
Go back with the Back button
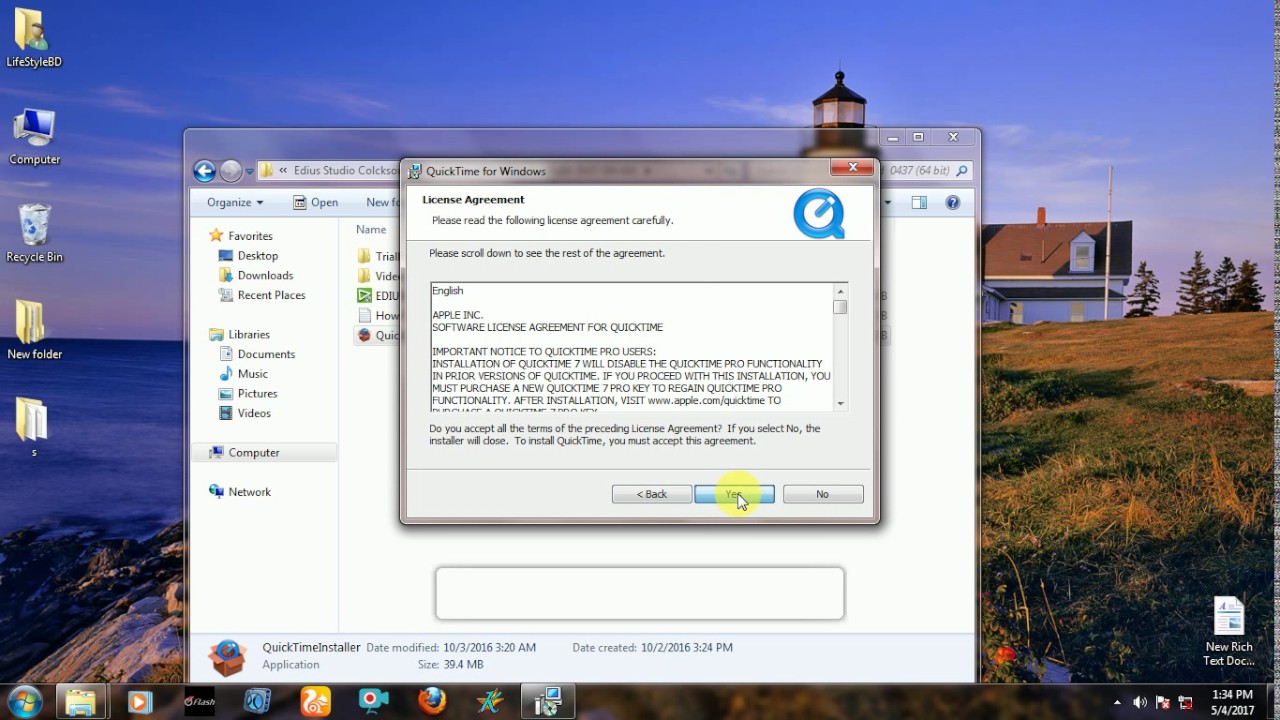coord(652,494)
